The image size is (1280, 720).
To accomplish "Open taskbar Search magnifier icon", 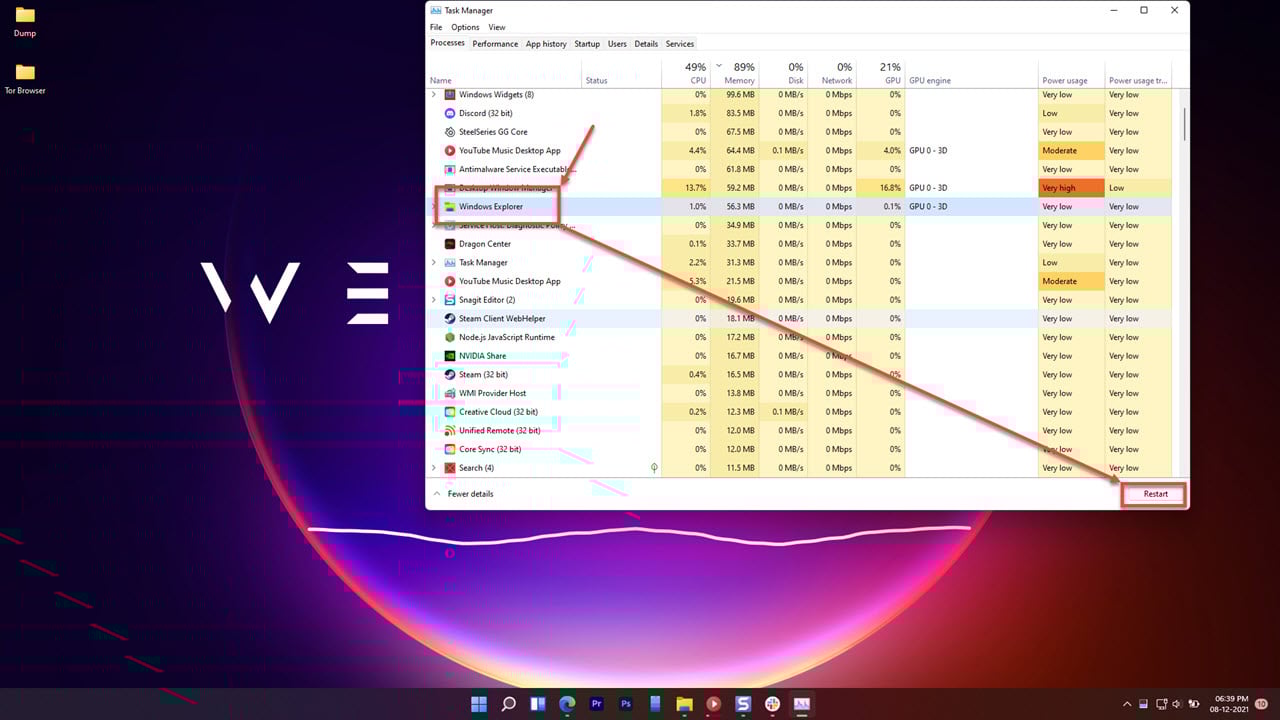I will [x=508, y=704].
